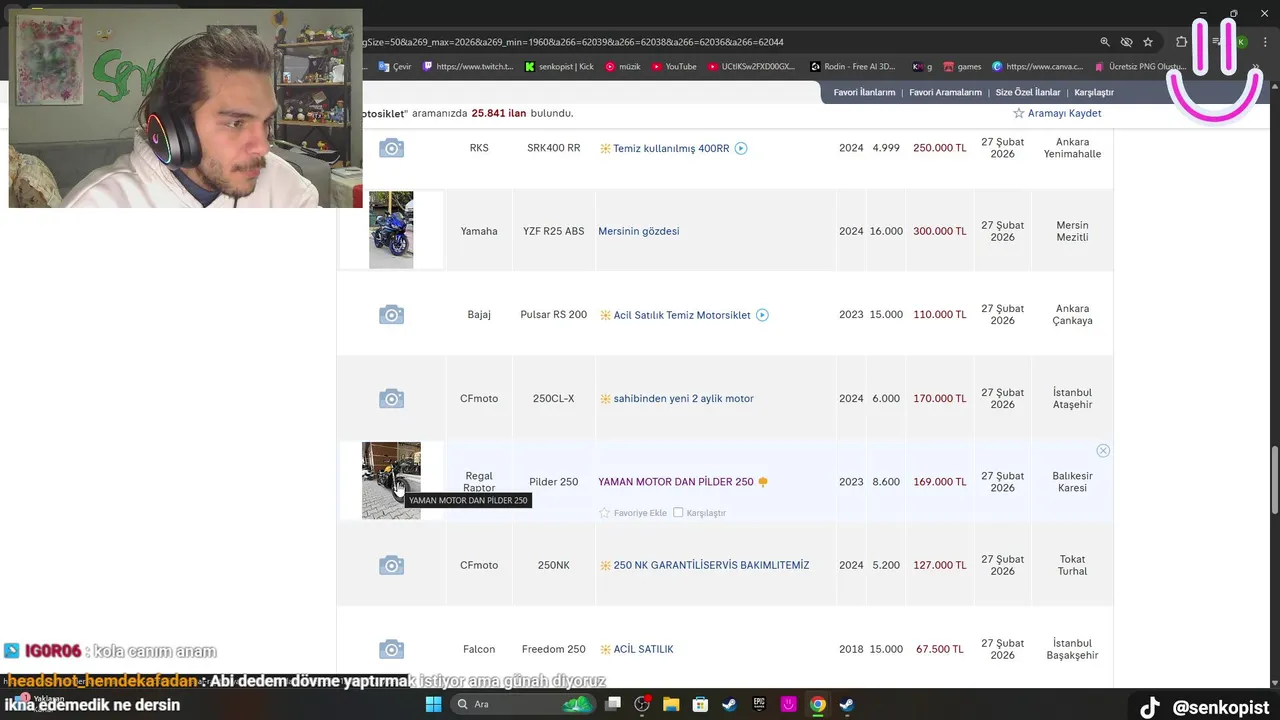Open the listing Temiz kullanılmış 400RR
The image size is (1280, 720).
pyautogui.click(x=671, y=148)
